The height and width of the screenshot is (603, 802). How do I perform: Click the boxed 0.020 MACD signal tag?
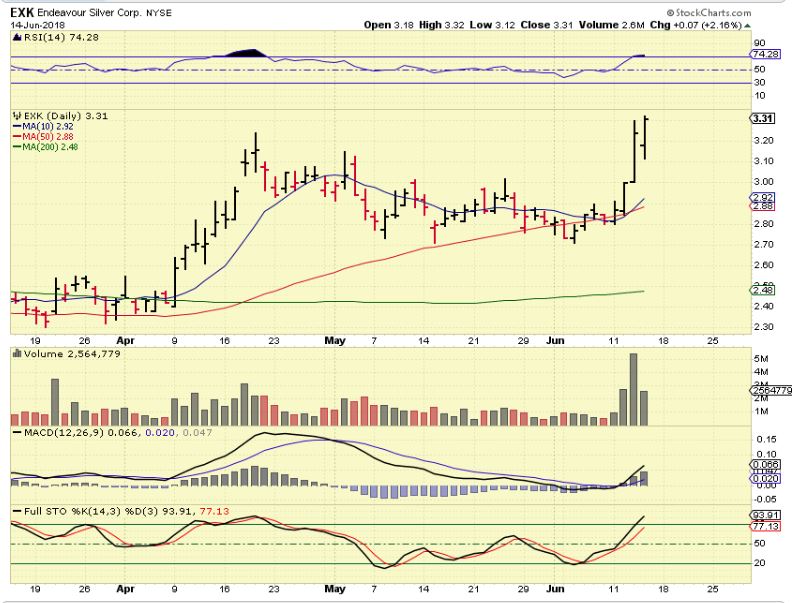(765, 479)
